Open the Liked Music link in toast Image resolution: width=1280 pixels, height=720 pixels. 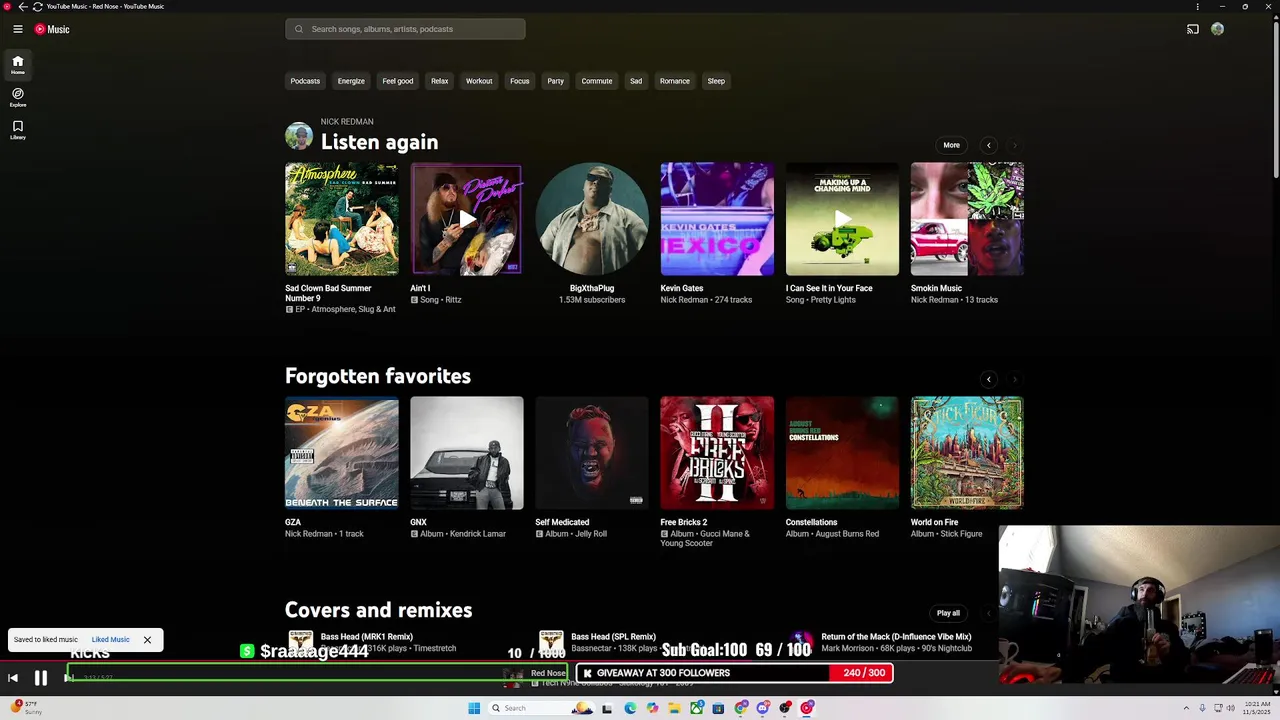110,639
